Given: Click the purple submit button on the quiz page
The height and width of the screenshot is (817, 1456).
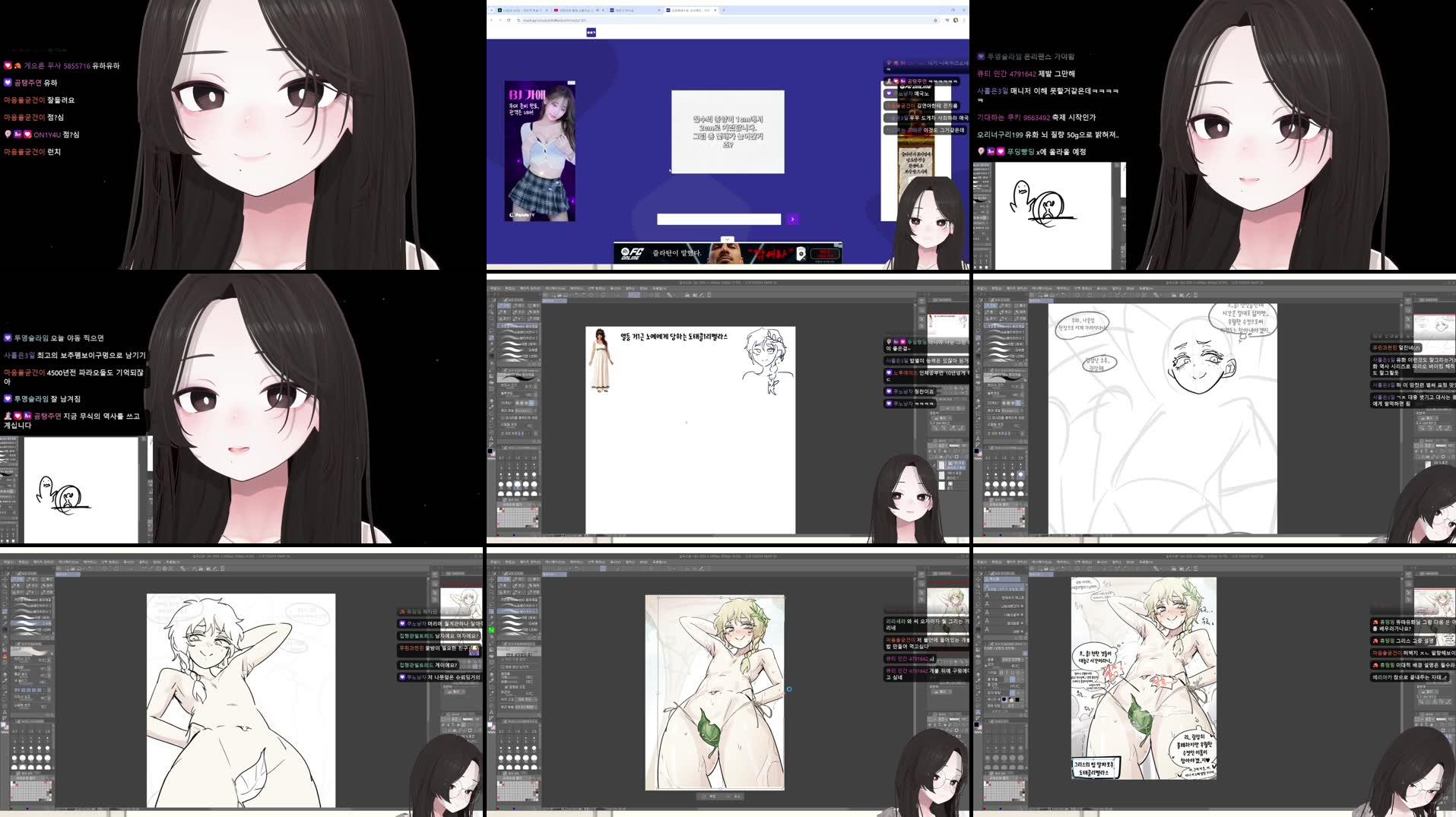Looking at the screenshot, I should [x=793, y=220].
